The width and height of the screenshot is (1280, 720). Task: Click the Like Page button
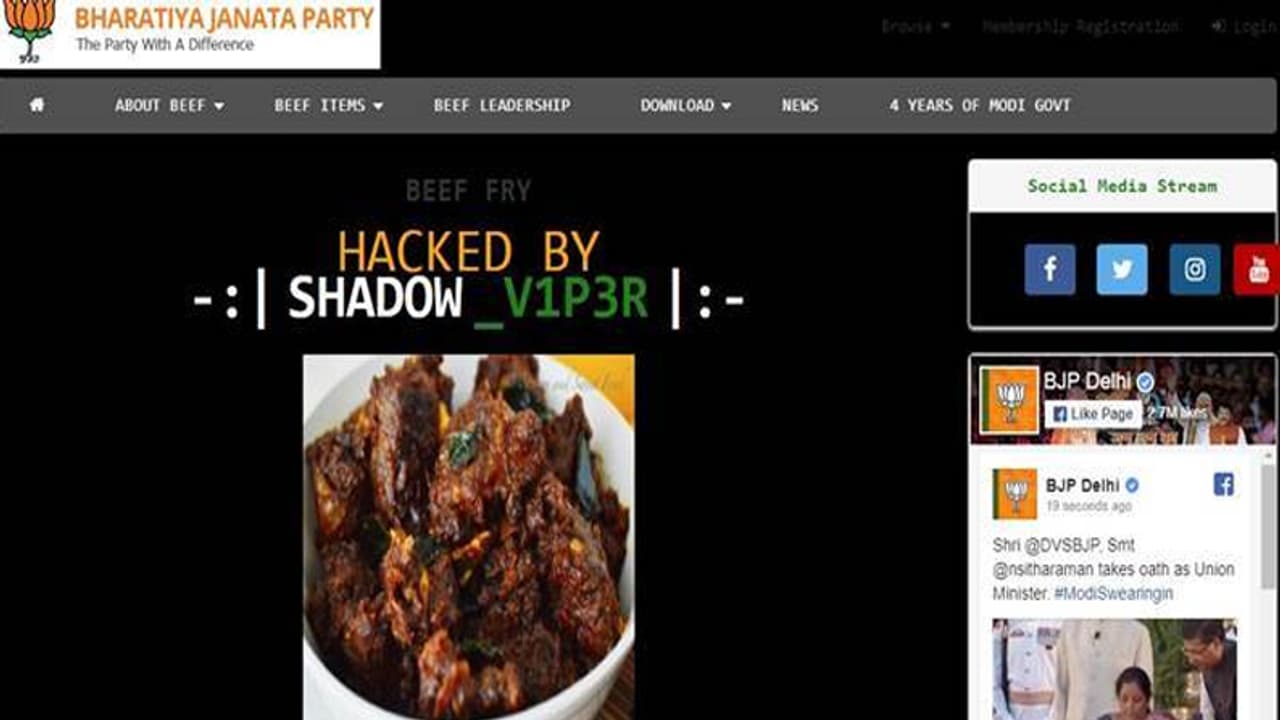(x=1093, y=413)
